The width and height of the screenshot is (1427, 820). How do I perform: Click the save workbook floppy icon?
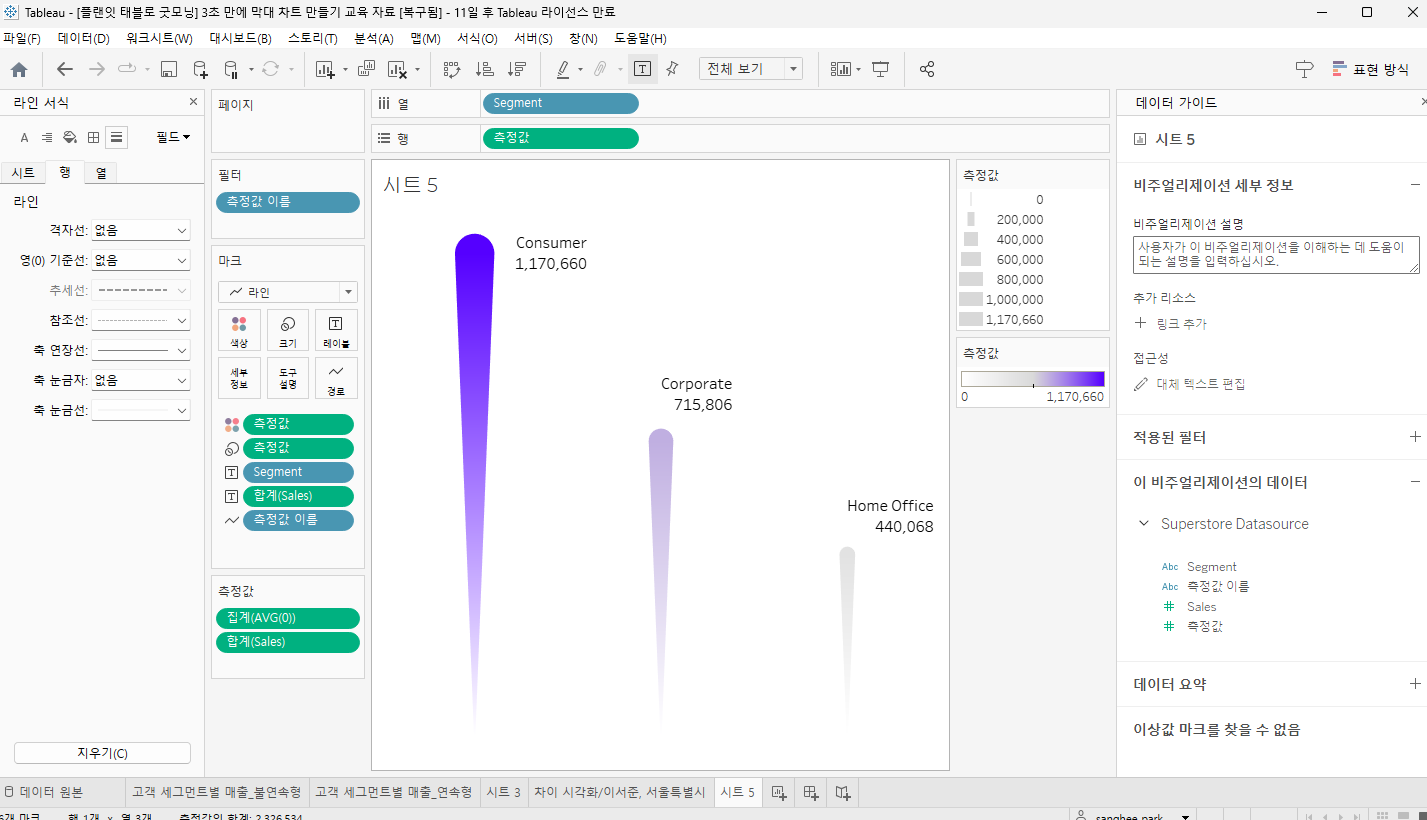click(169, 69)
